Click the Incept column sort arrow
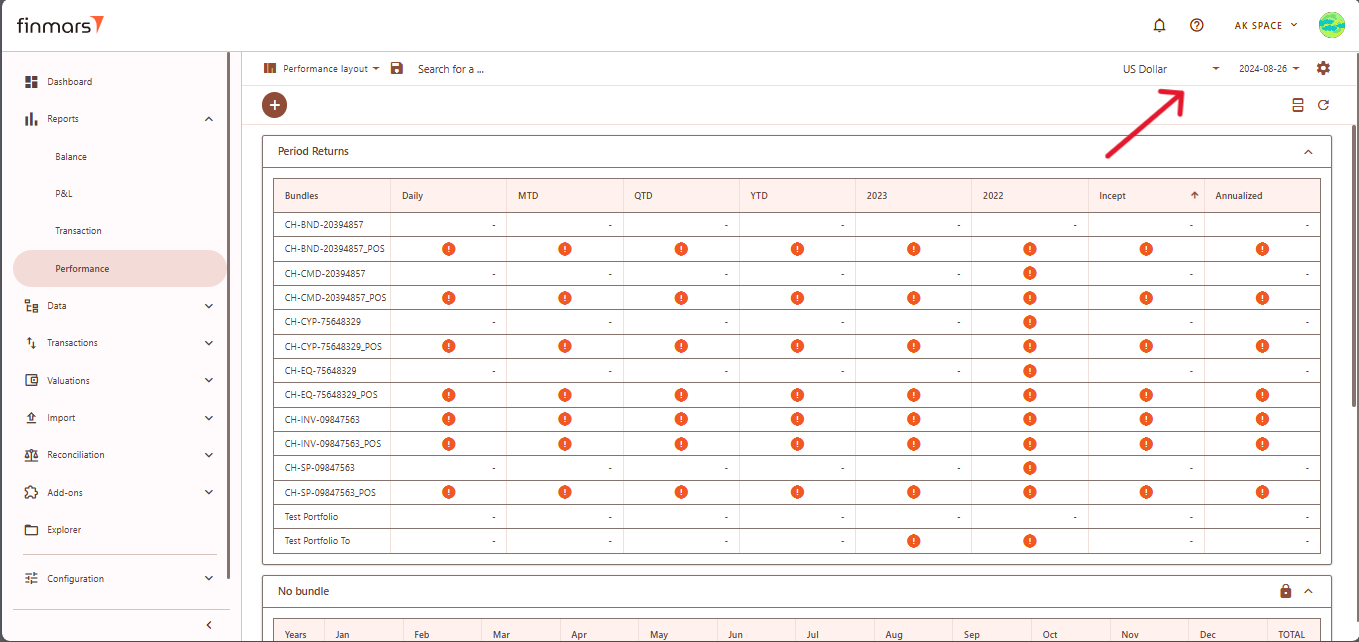Screen dimensions: 1359x642 1193,196
